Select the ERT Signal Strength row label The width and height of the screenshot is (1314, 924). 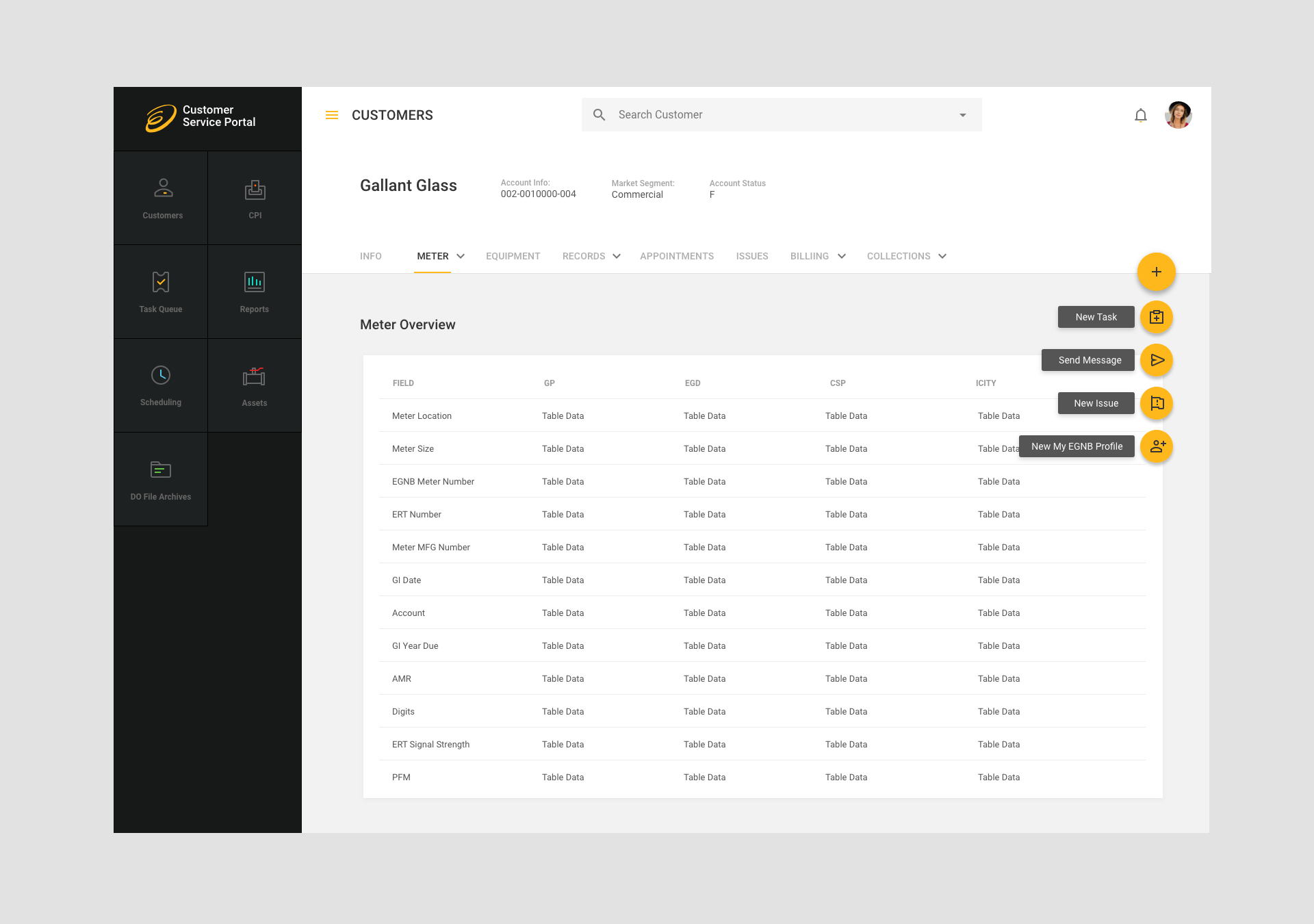[431, 745]
